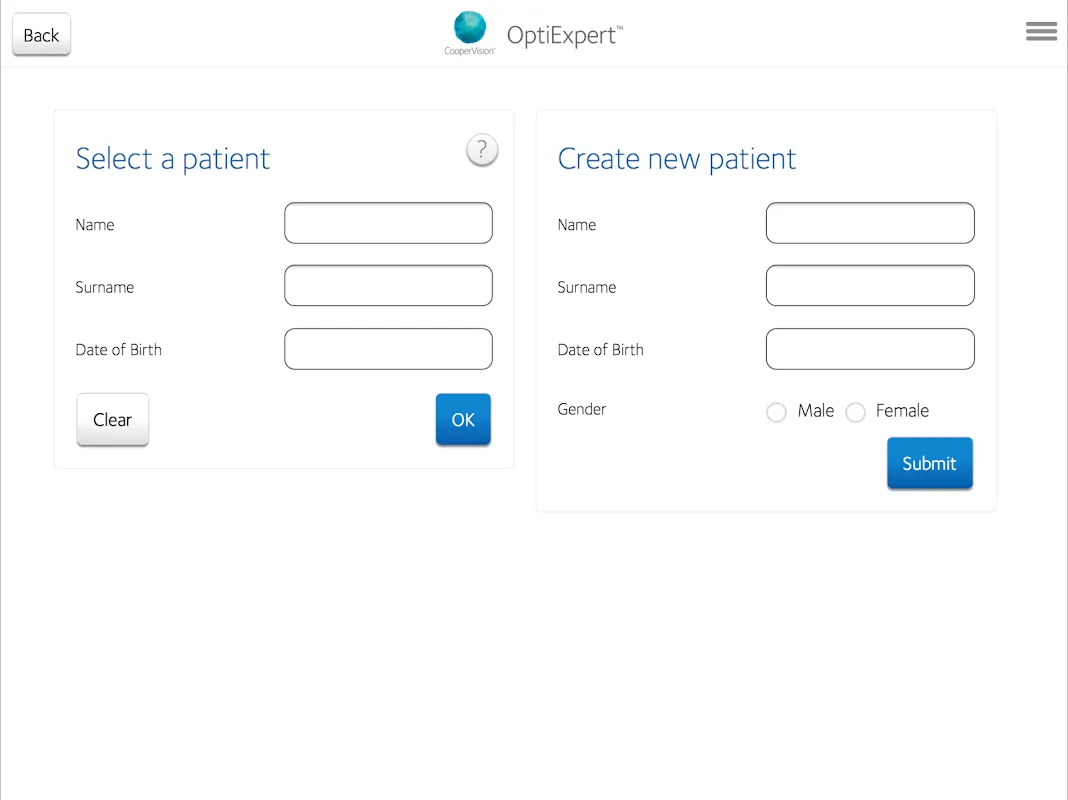The image size is (1068, 800).
Task: Click the Select a patient heading
Action: pyautogui.click(x=172, y=159)
